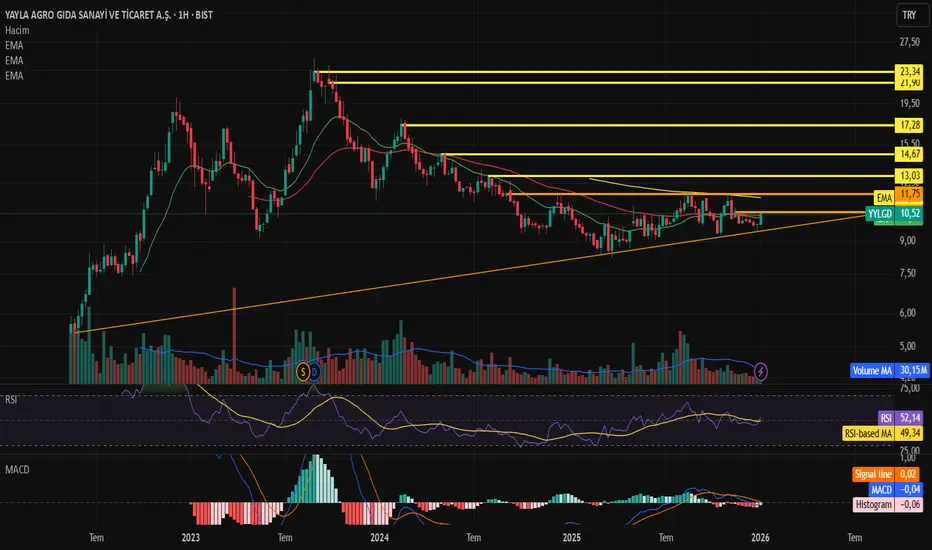Click the 2026 label on time axis
Screen dimensions: 932x550
(760, 538)
